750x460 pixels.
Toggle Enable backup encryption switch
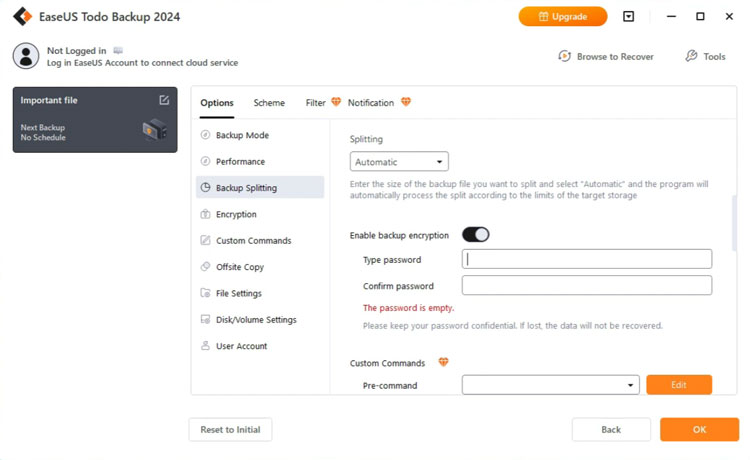[x=475, y=235]
